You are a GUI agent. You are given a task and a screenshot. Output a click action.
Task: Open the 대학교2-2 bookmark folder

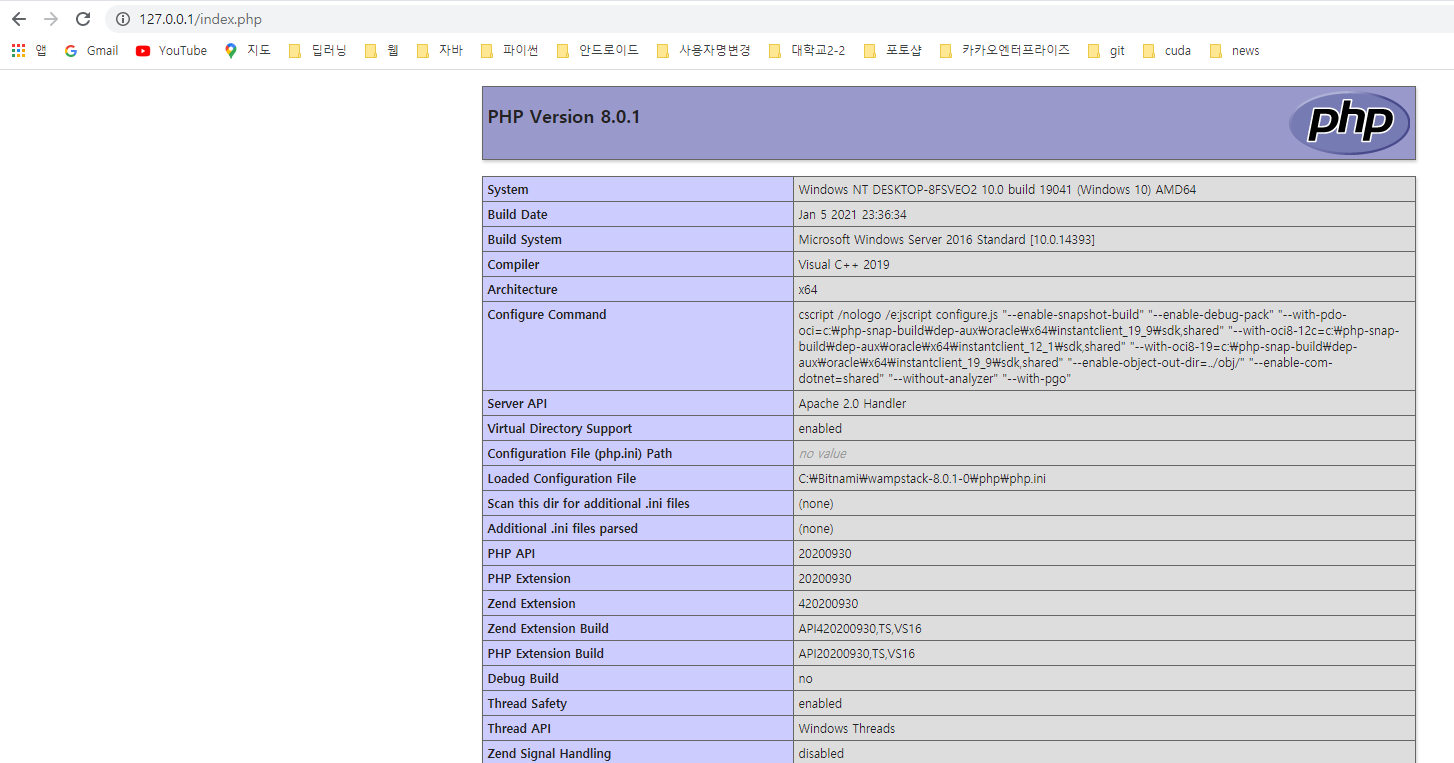(807, 50)
